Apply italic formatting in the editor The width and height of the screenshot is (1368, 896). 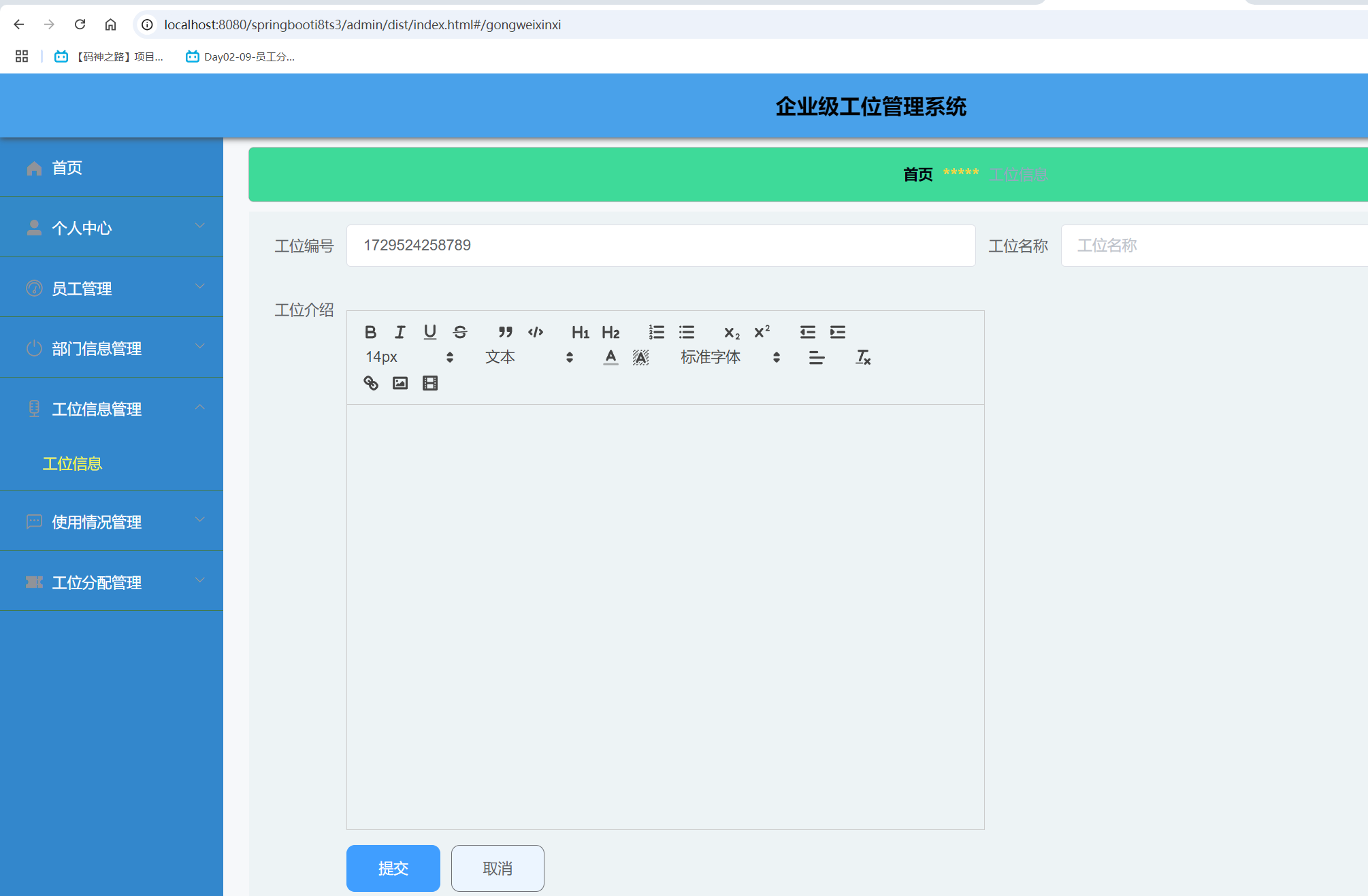click(x=400, y=332)
